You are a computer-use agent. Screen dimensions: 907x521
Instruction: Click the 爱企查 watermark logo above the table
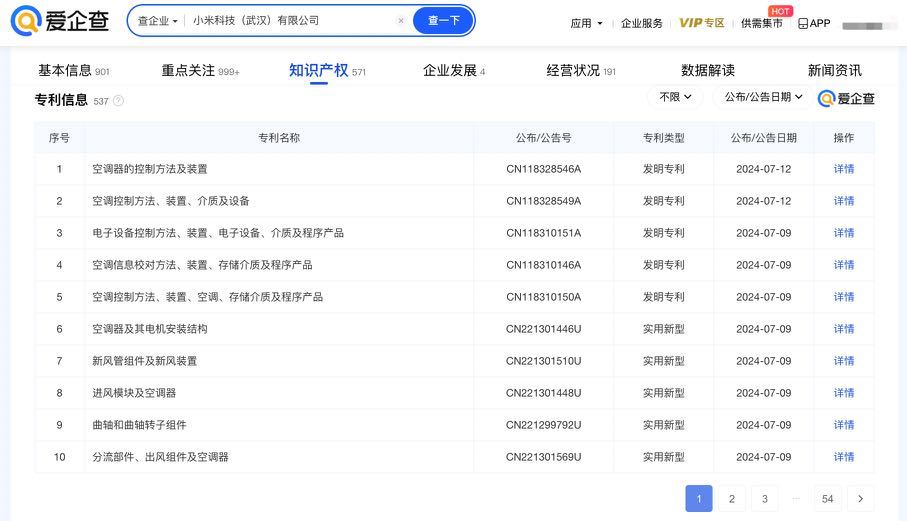click(x=846, y=98)
